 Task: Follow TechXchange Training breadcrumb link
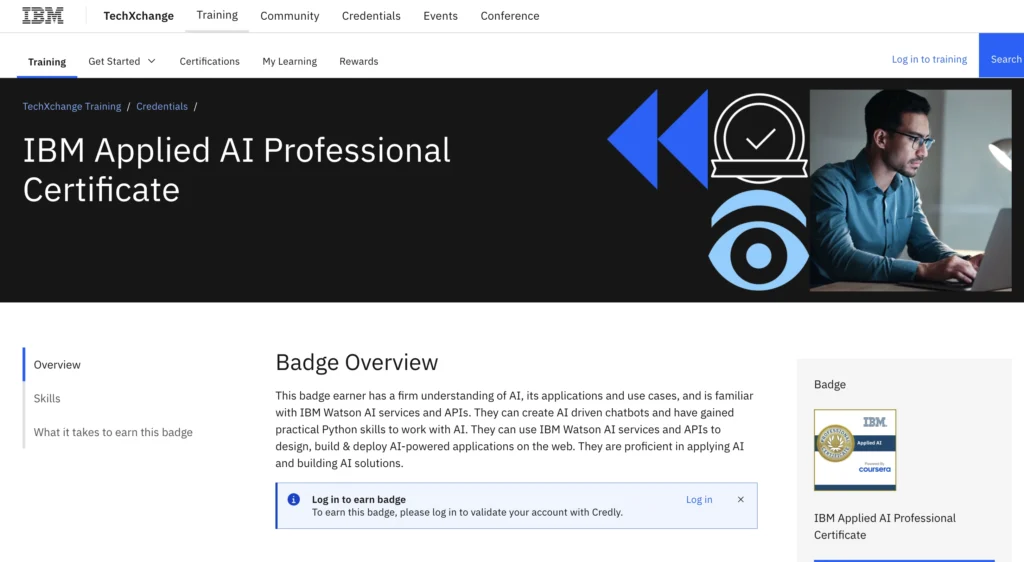72,106
